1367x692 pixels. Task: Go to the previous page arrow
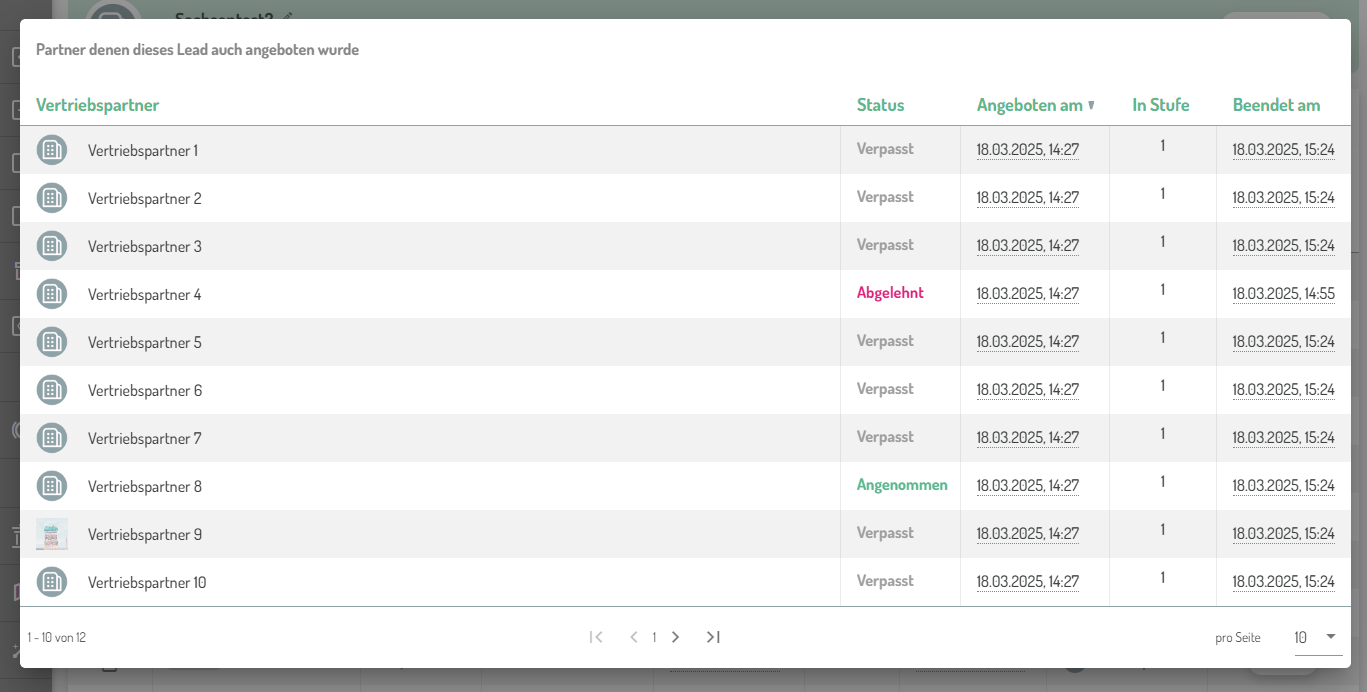[x=633, y=637]
